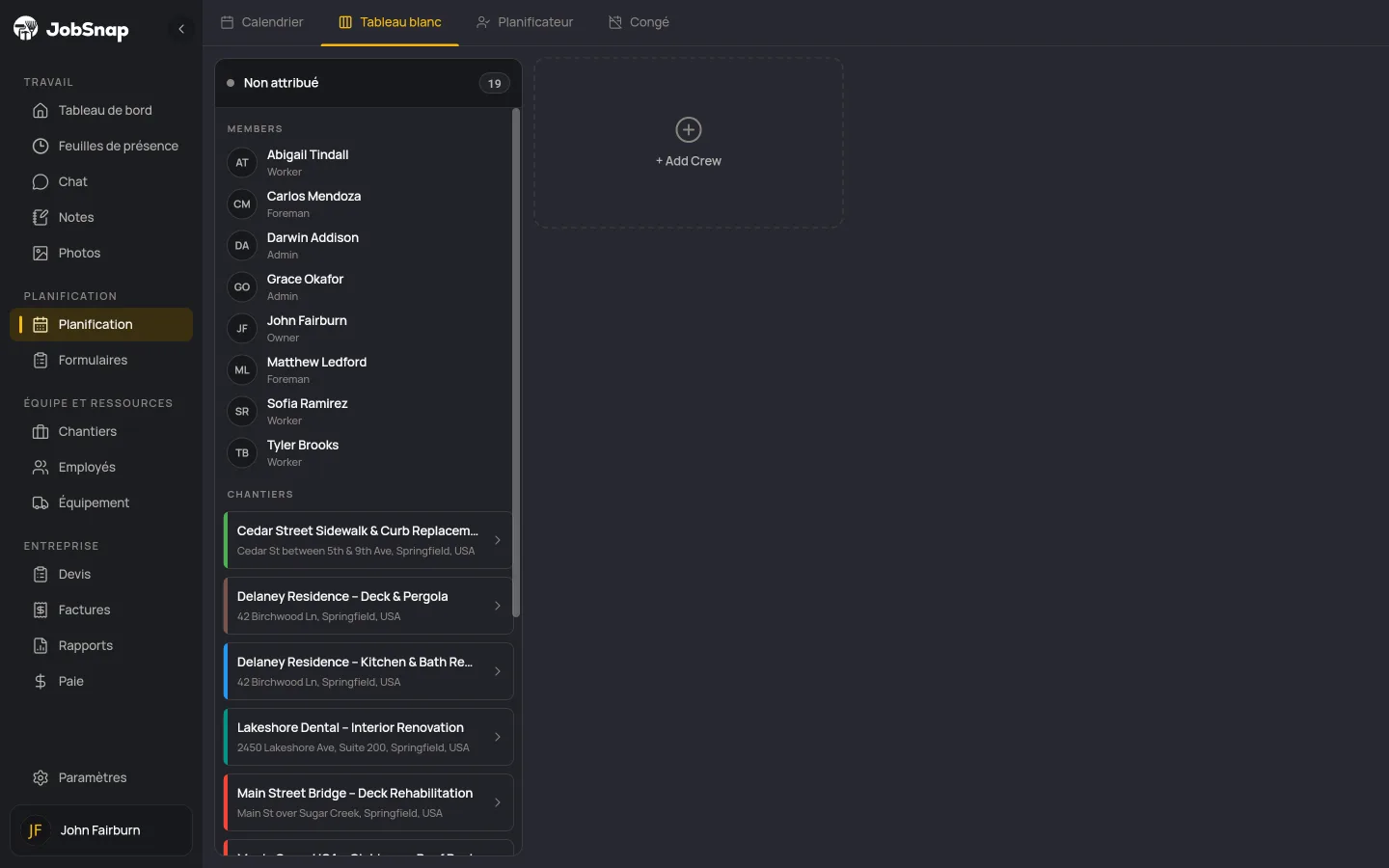Viewport: 1389px width, 868px height.
Task: Open the Photos image icon
Action: coord(41,254)
